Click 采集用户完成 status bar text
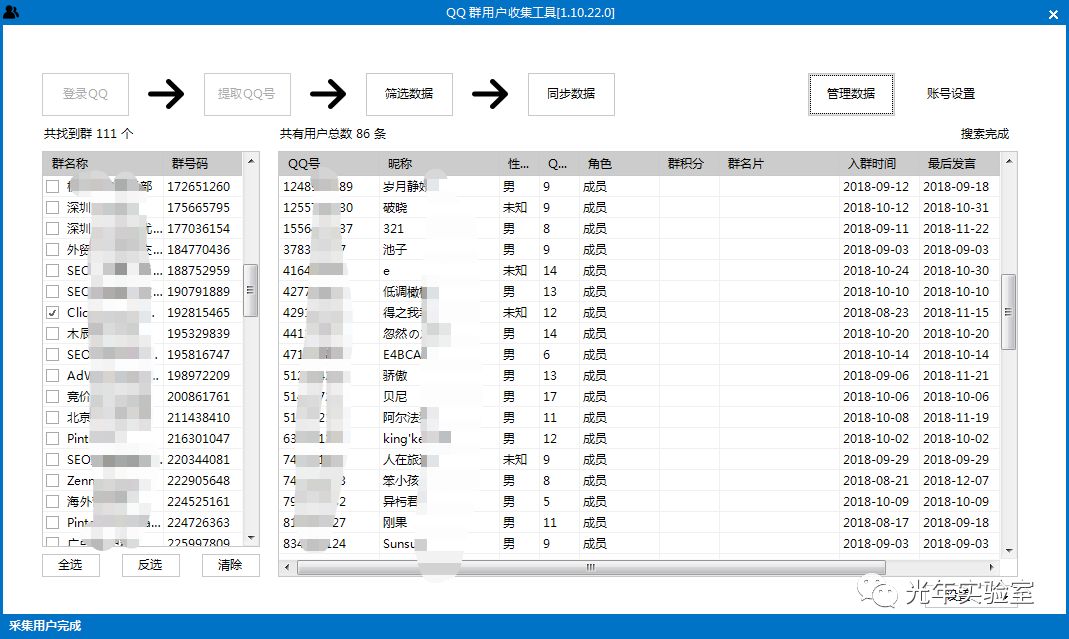This screenshot has height=639, width=1069. [x=45, y=625]
